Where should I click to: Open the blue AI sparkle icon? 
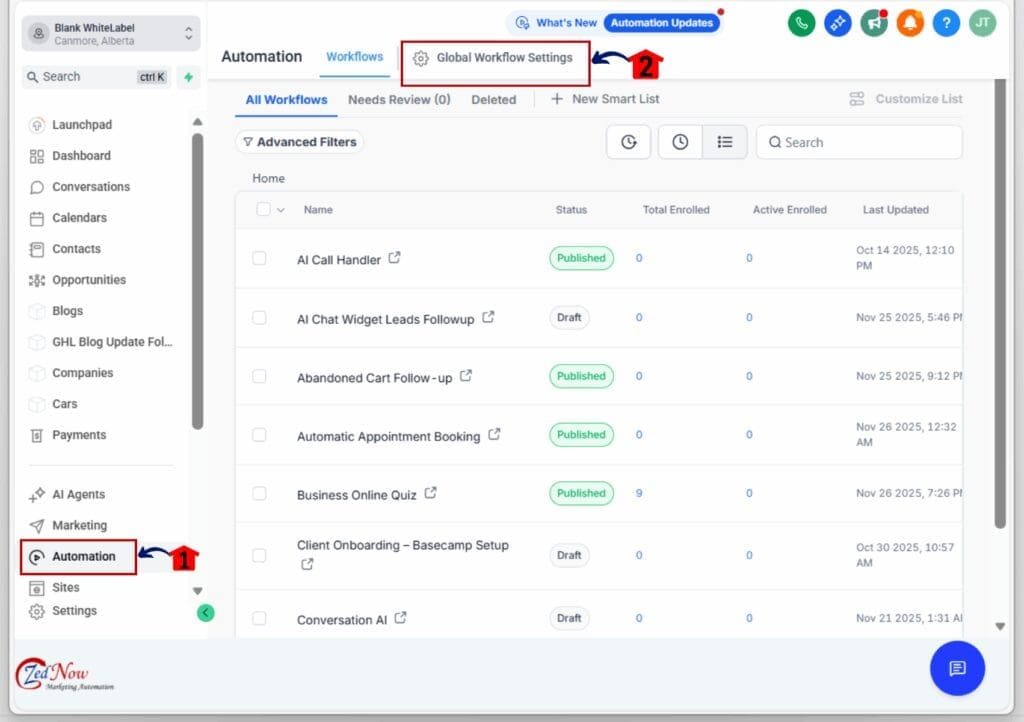(837, 24)
